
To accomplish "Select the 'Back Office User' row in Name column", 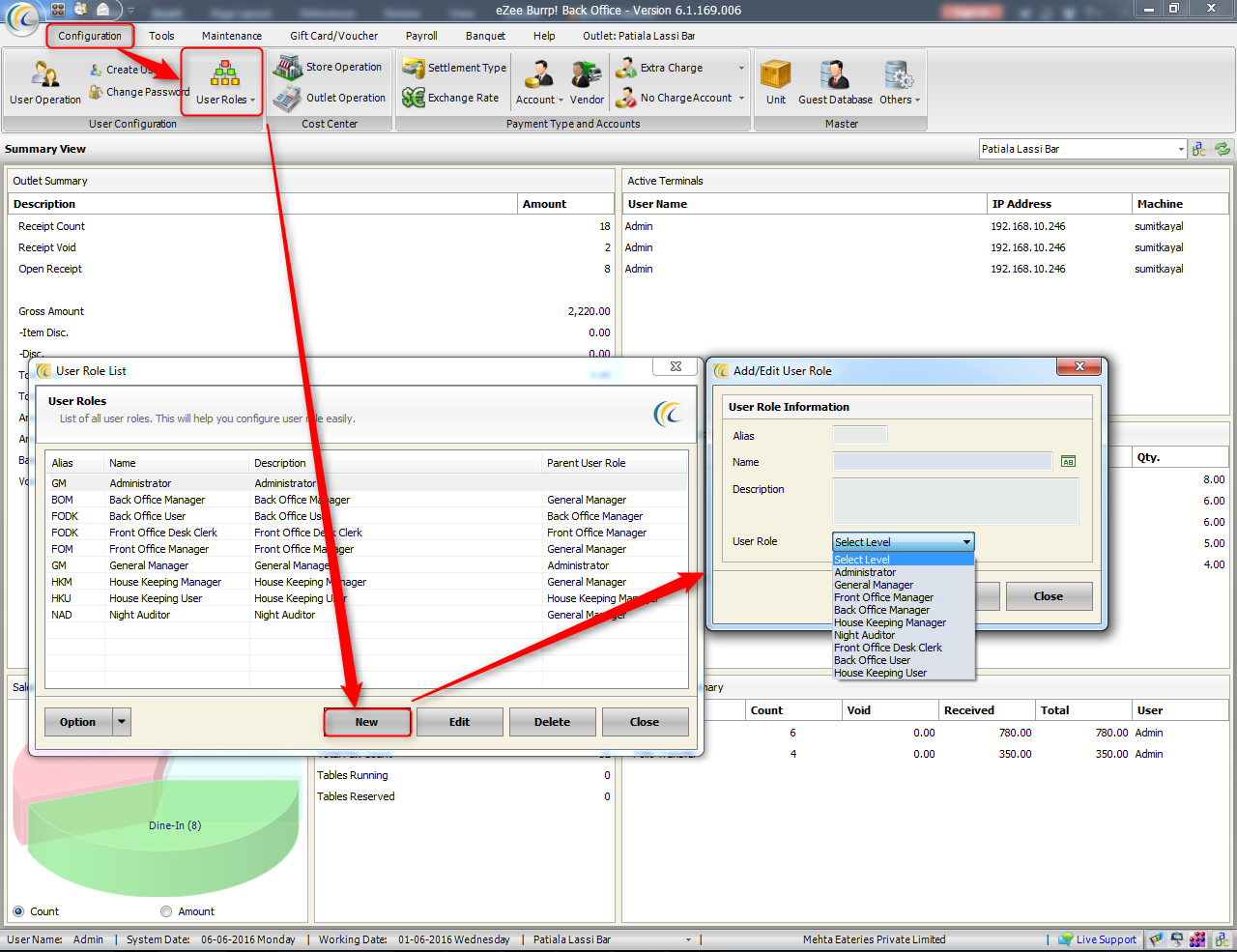I will 147,516.
